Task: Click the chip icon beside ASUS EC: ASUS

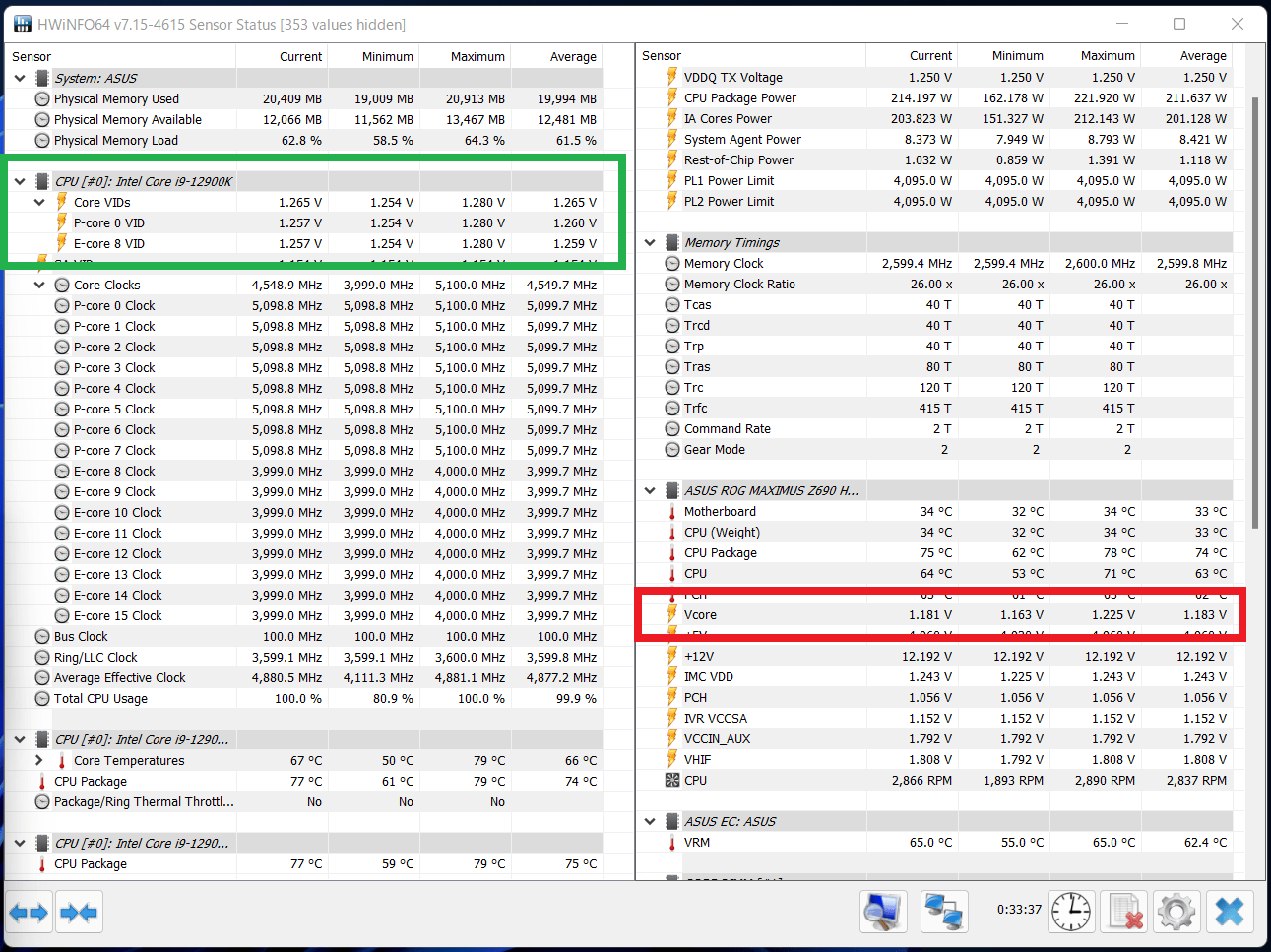Action: tap(672, 821)
